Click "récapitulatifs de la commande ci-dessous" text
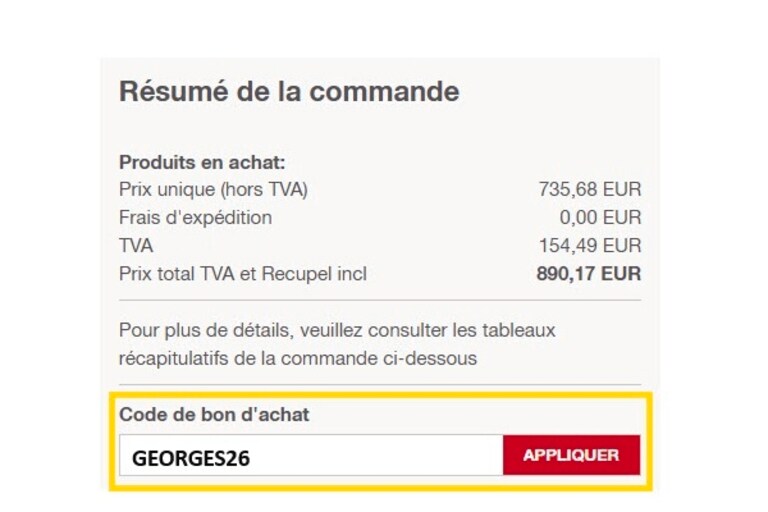This screenshot has width=768, height=512. point(298,357)
